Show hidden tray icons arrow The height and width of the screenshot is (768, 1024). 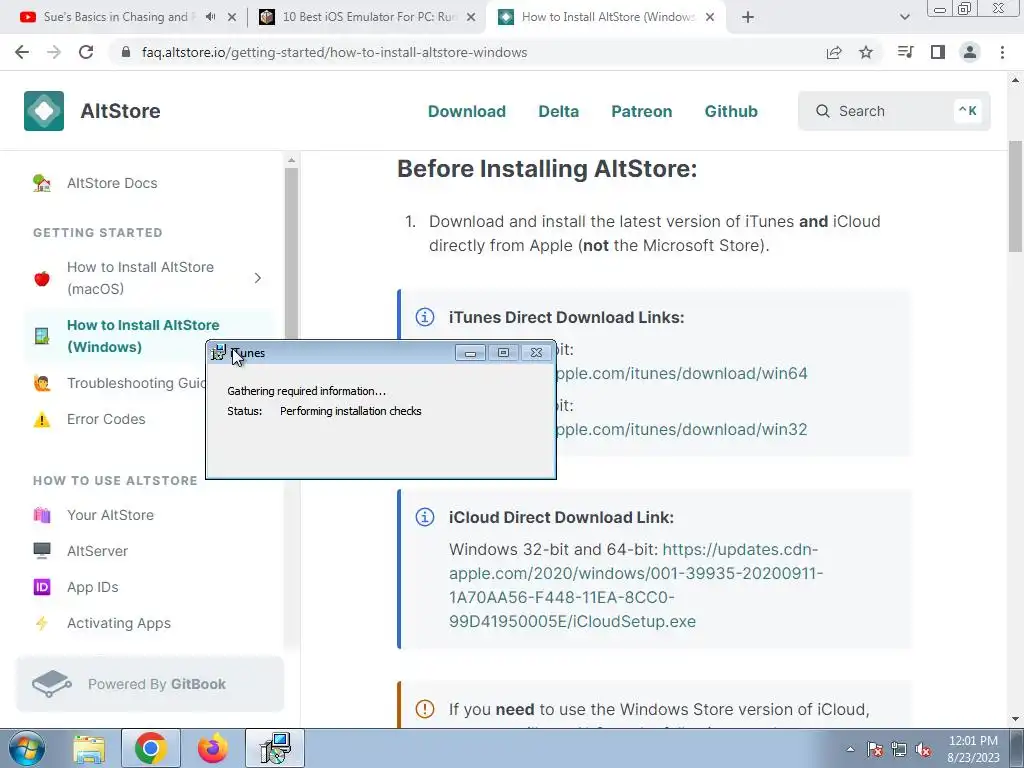coord(850,750)
